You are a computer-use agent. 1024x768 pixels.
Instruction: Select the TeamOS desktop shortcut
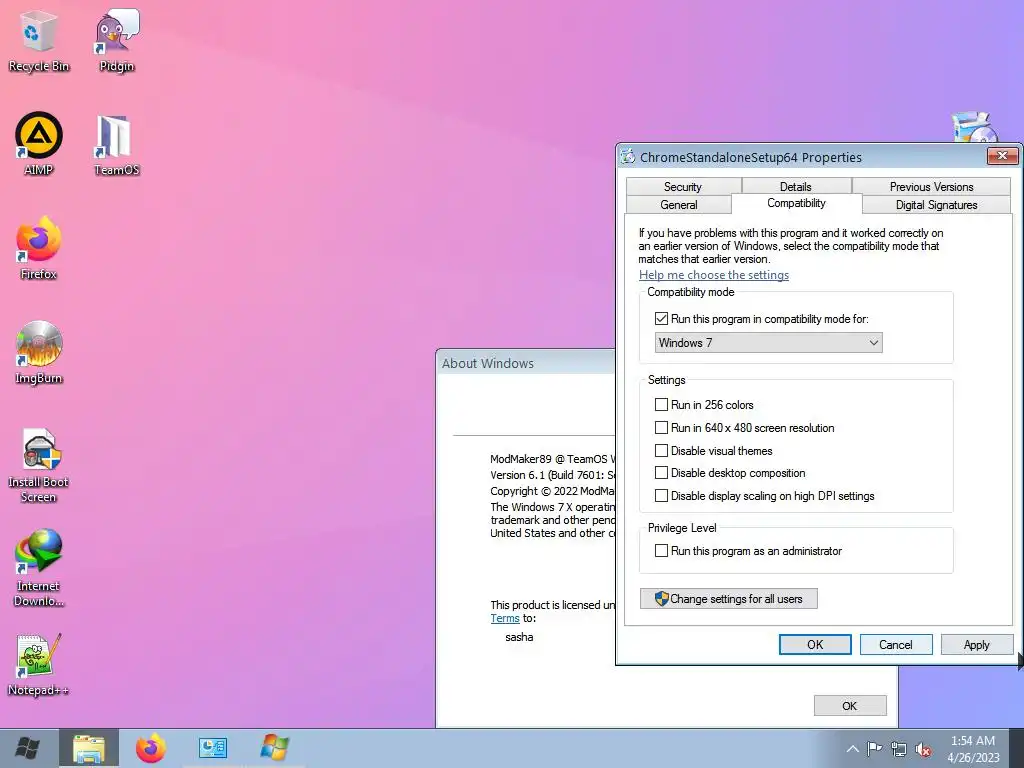pyautogui.click(x=117, y=145)
